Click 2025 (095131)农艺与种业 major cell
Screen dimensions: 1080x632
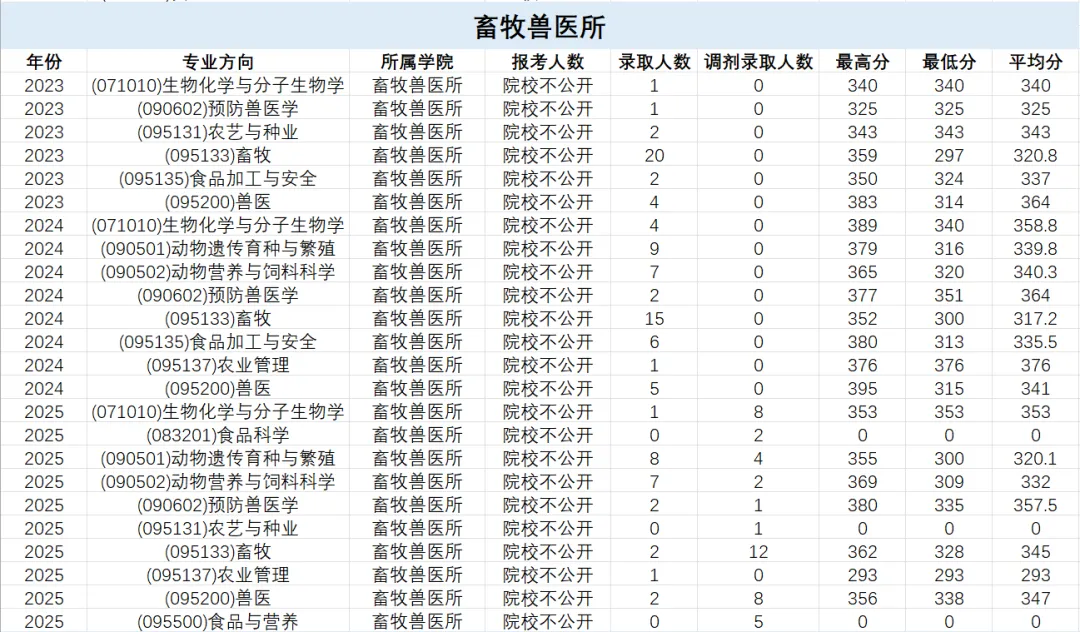[218, 529]
